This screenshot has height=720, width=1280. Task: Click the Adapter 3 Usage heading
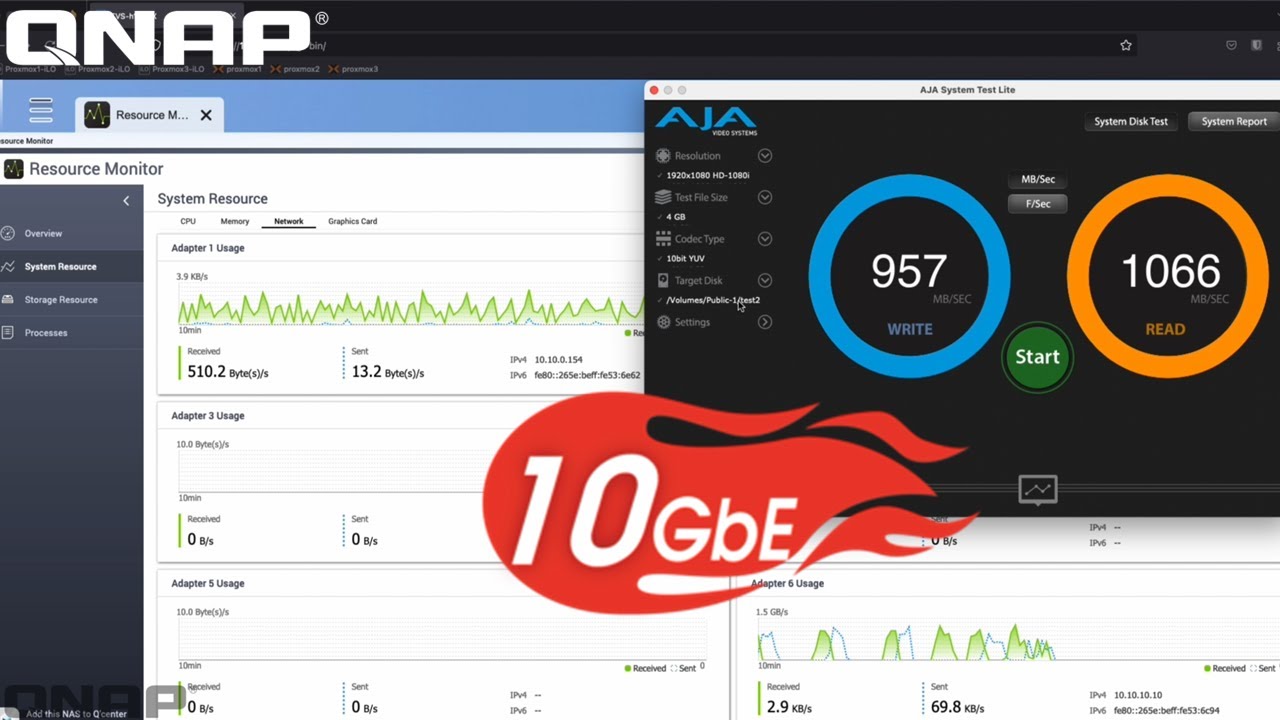208,416
